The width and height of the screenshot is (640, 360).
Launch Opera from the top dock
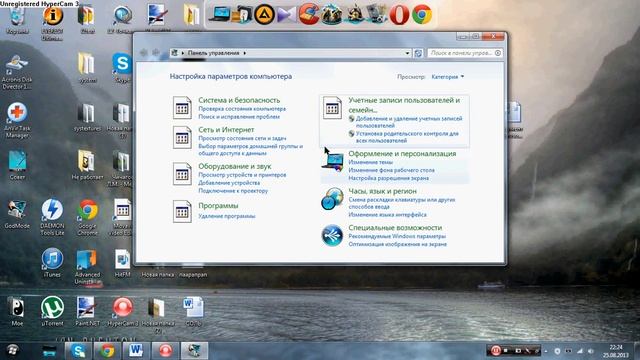click(x=399, y=15)
